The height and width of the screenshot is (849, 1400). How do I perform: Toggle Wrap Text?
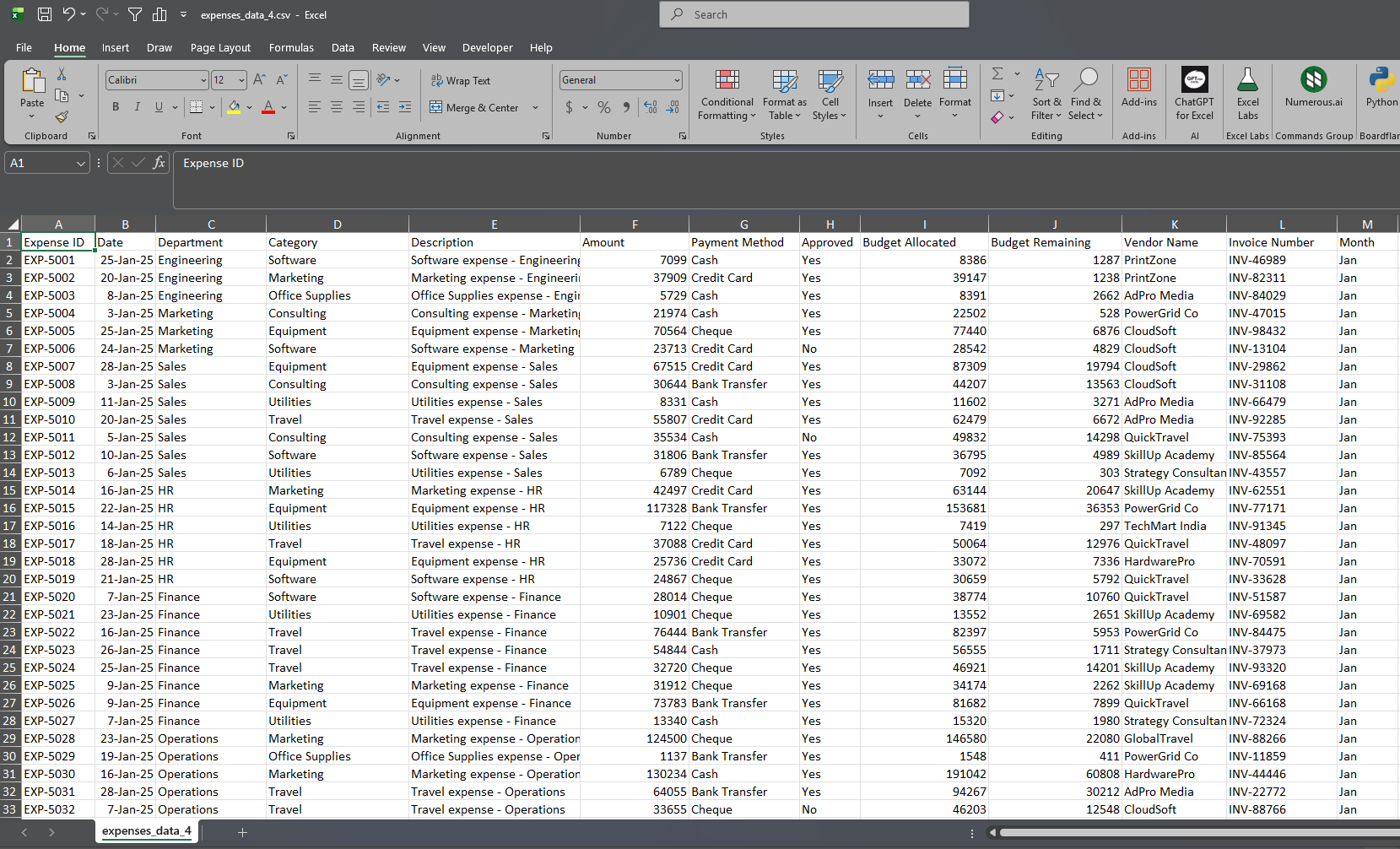pyautogui.click(x=460, y=80)
